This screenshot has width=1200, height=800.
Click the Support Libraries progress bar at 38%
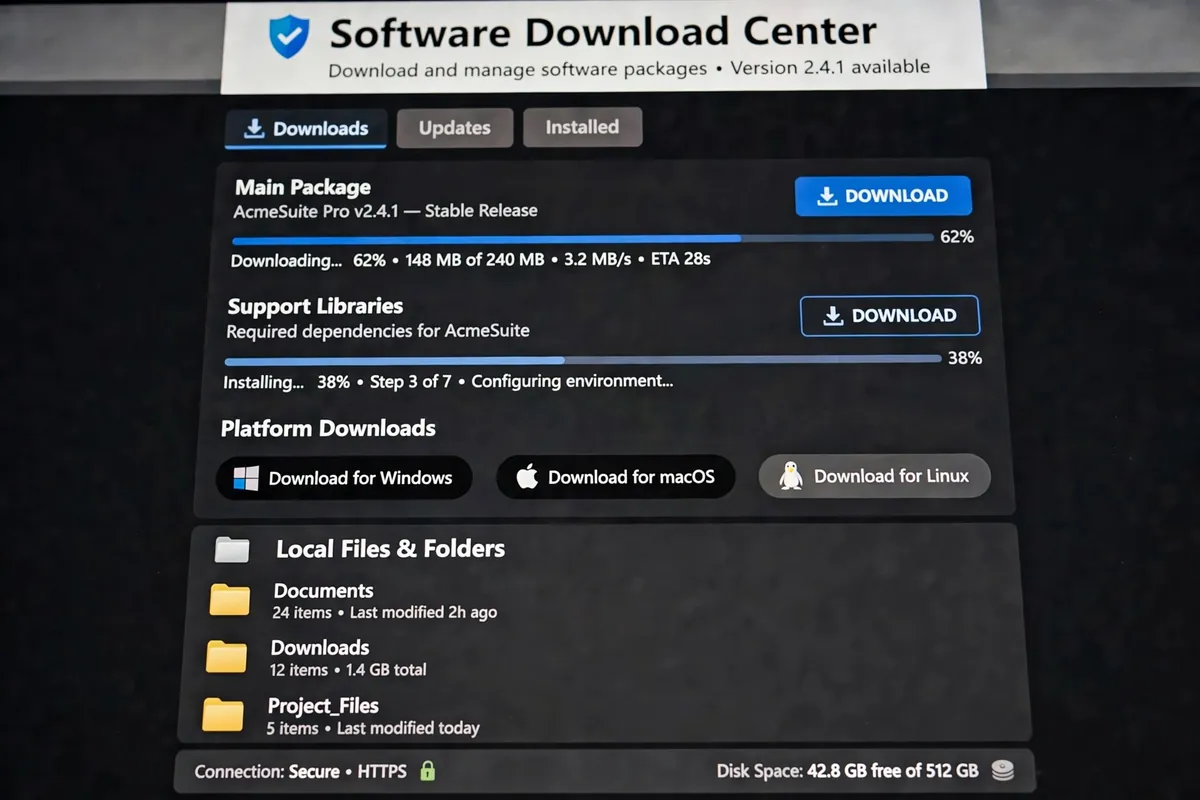coord(583,360)
